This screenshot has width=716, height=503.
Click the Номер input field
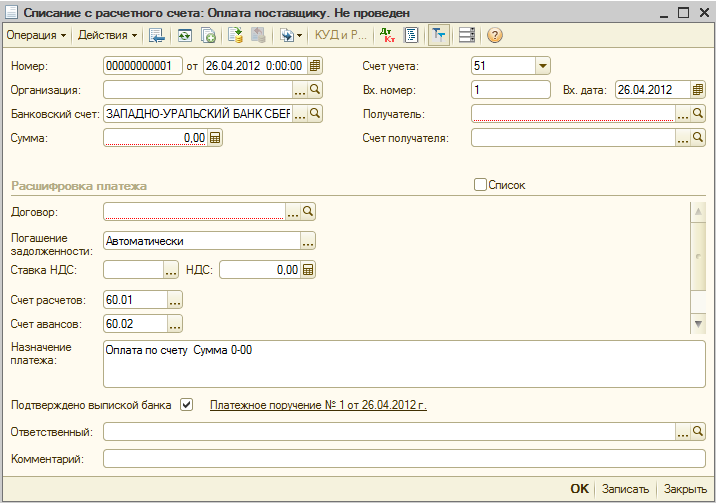pos(143,66)
